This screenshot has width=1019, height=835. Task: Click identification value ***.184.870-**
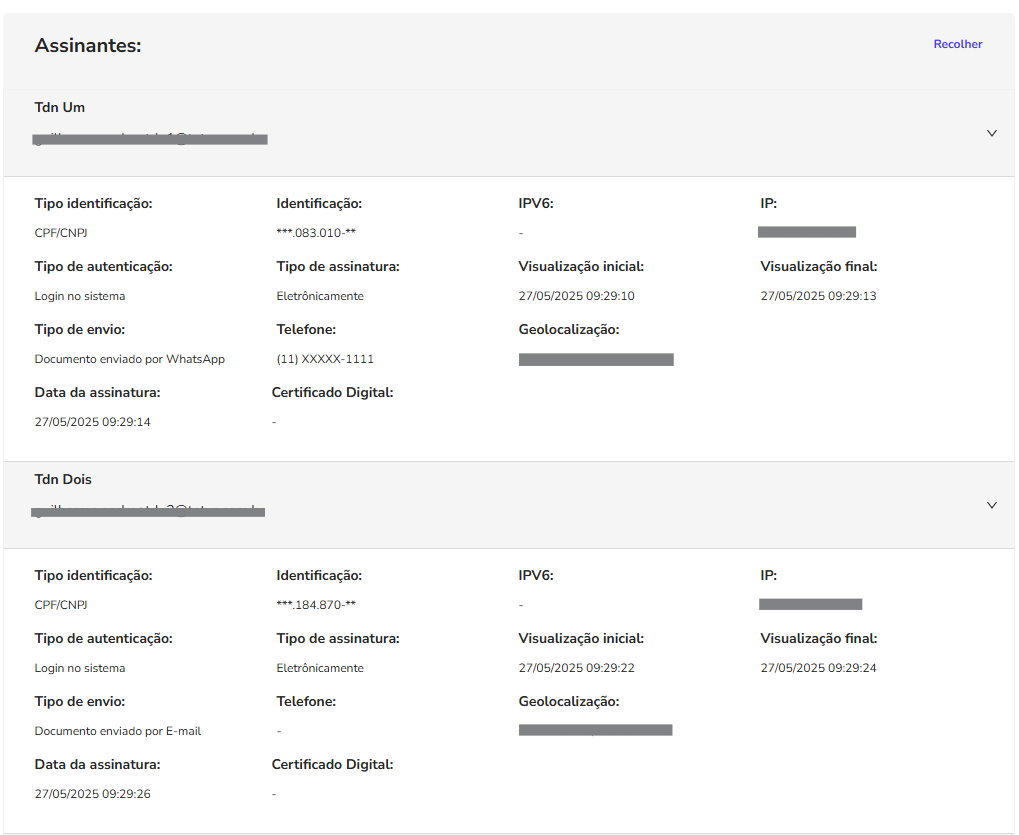point(316,605)
